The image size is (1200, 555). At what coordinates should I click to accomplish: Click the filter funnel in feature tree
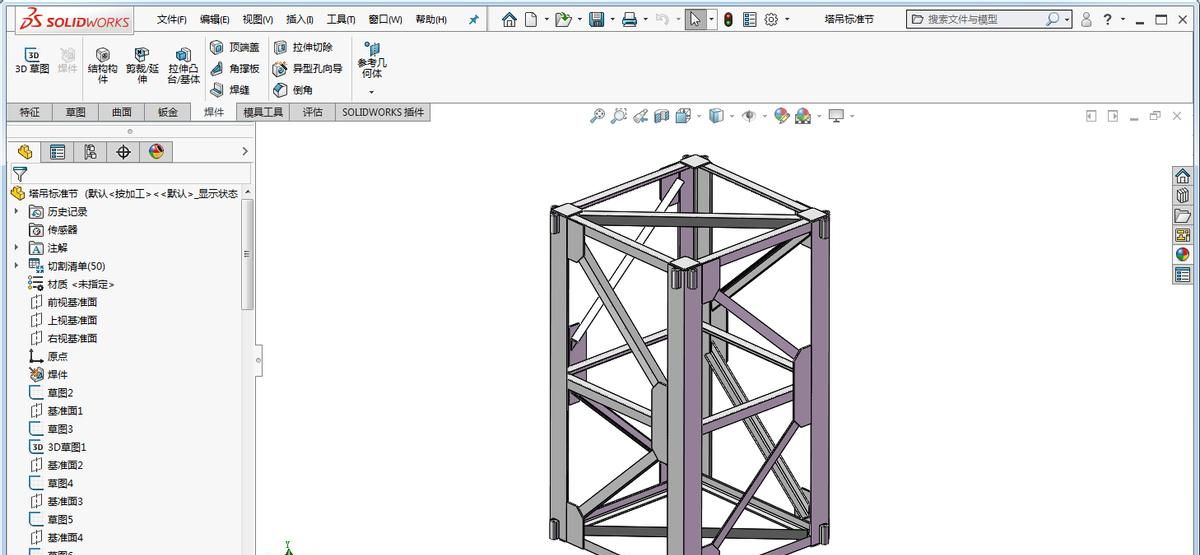(19, 174)
